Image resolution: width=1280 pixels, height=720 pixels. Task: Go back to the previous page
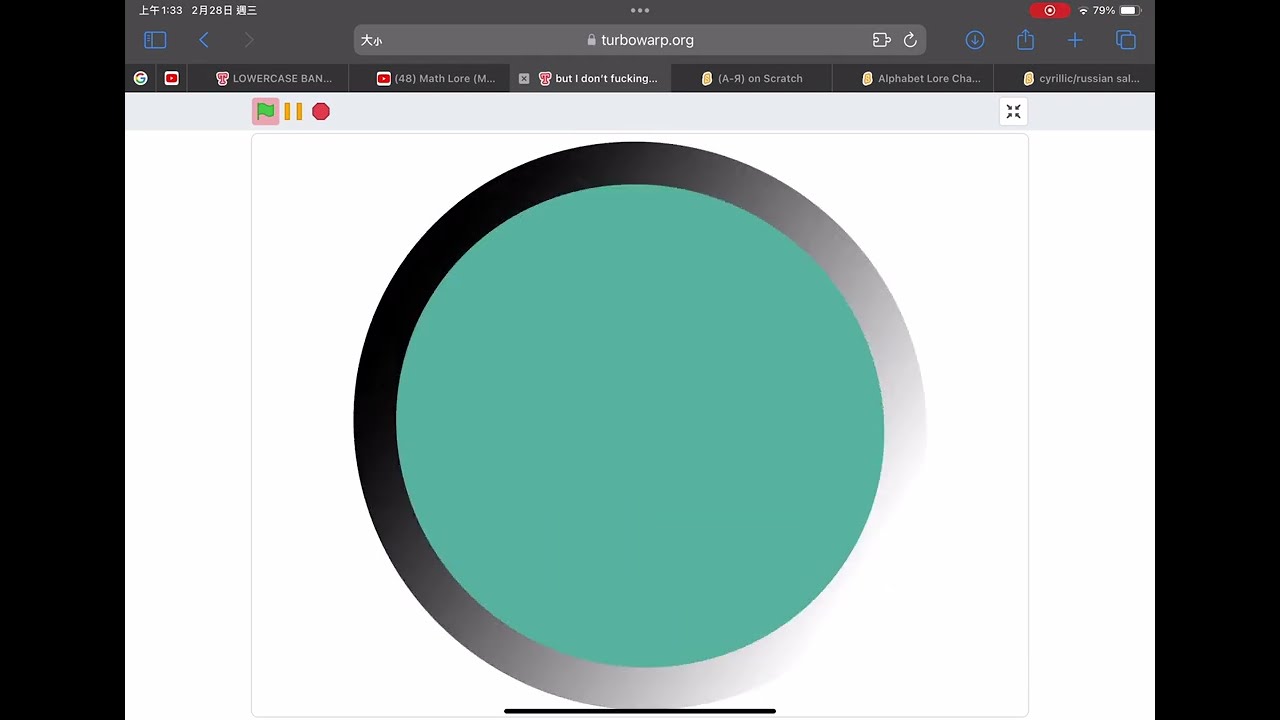coord(204,40)
